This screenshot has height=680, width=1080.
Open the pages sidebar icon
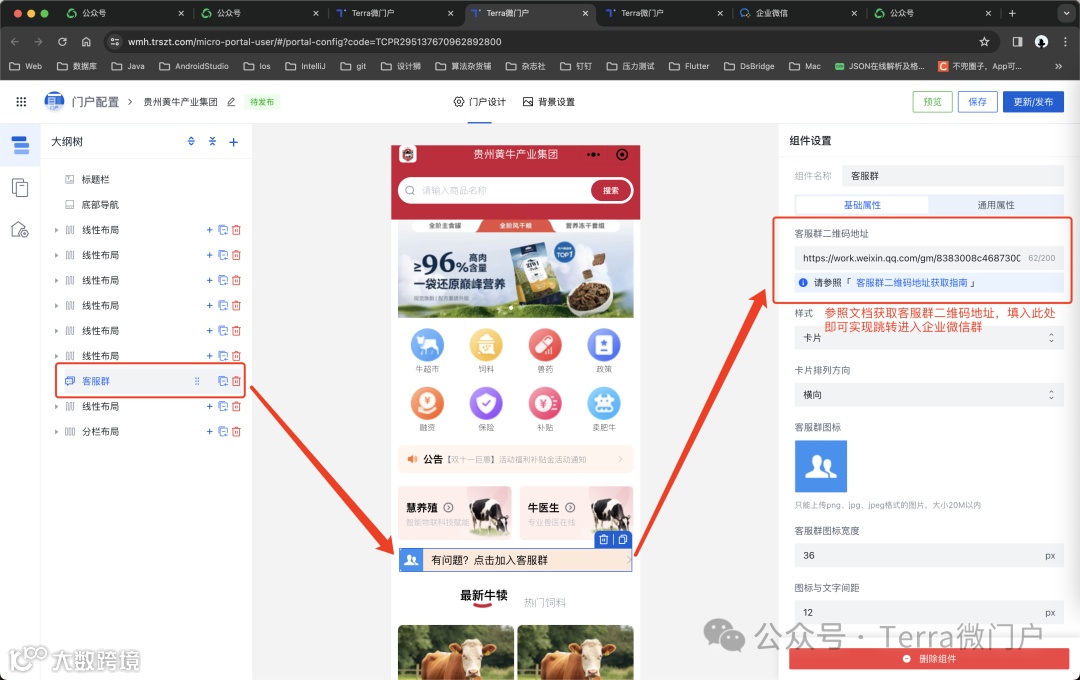tap(20, 187)
